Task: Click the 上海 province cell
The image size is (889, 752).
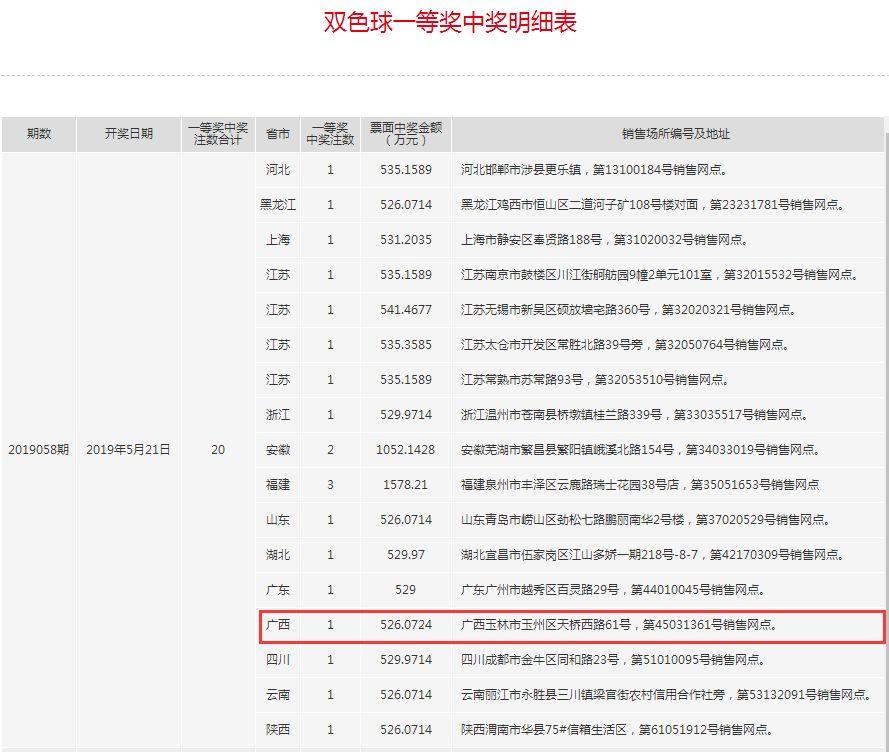Action: coord(278,240)
